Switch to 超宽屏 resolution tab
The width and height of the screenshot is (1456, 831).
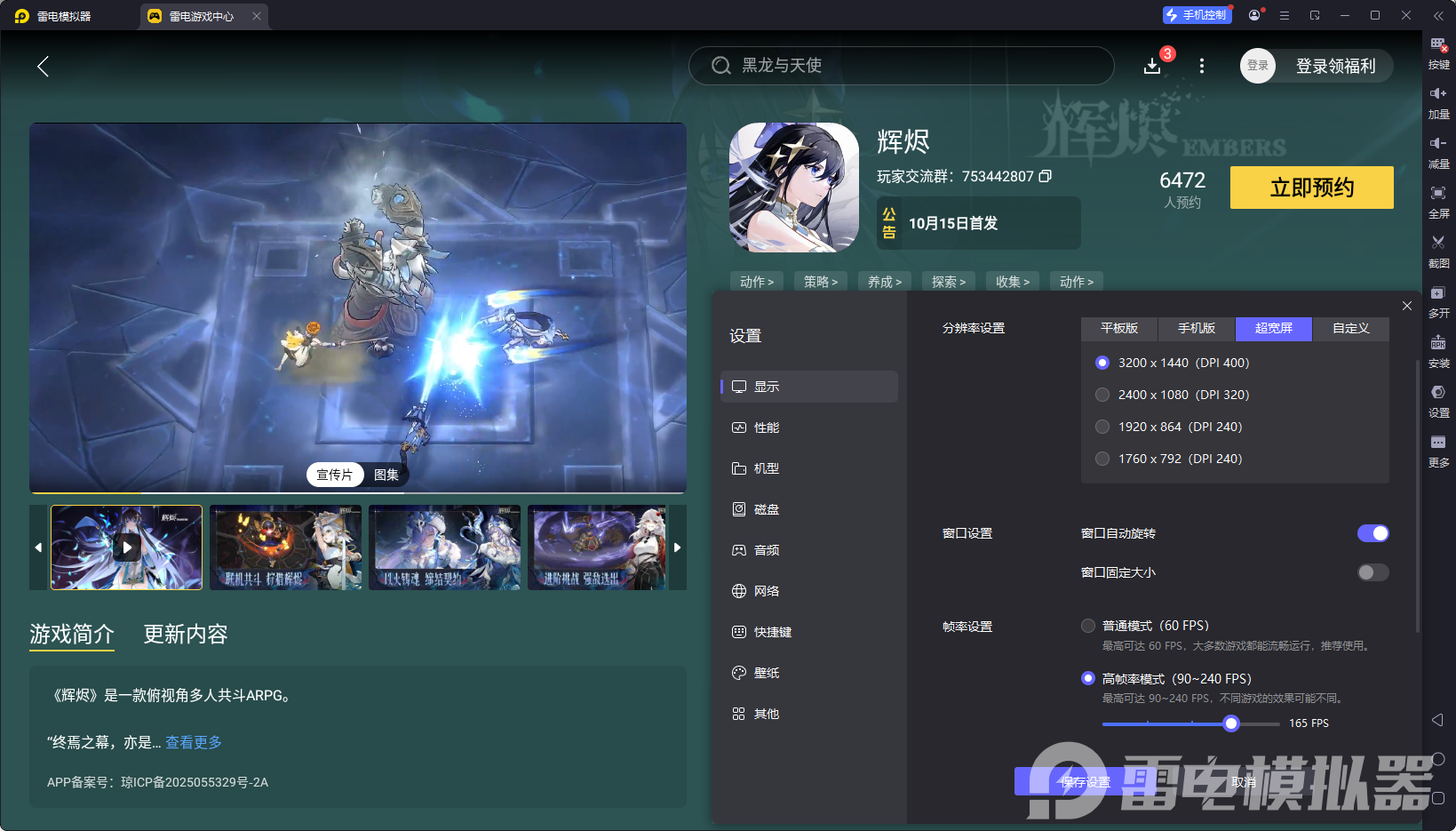pyautogui.click(x=1274, y=329)
